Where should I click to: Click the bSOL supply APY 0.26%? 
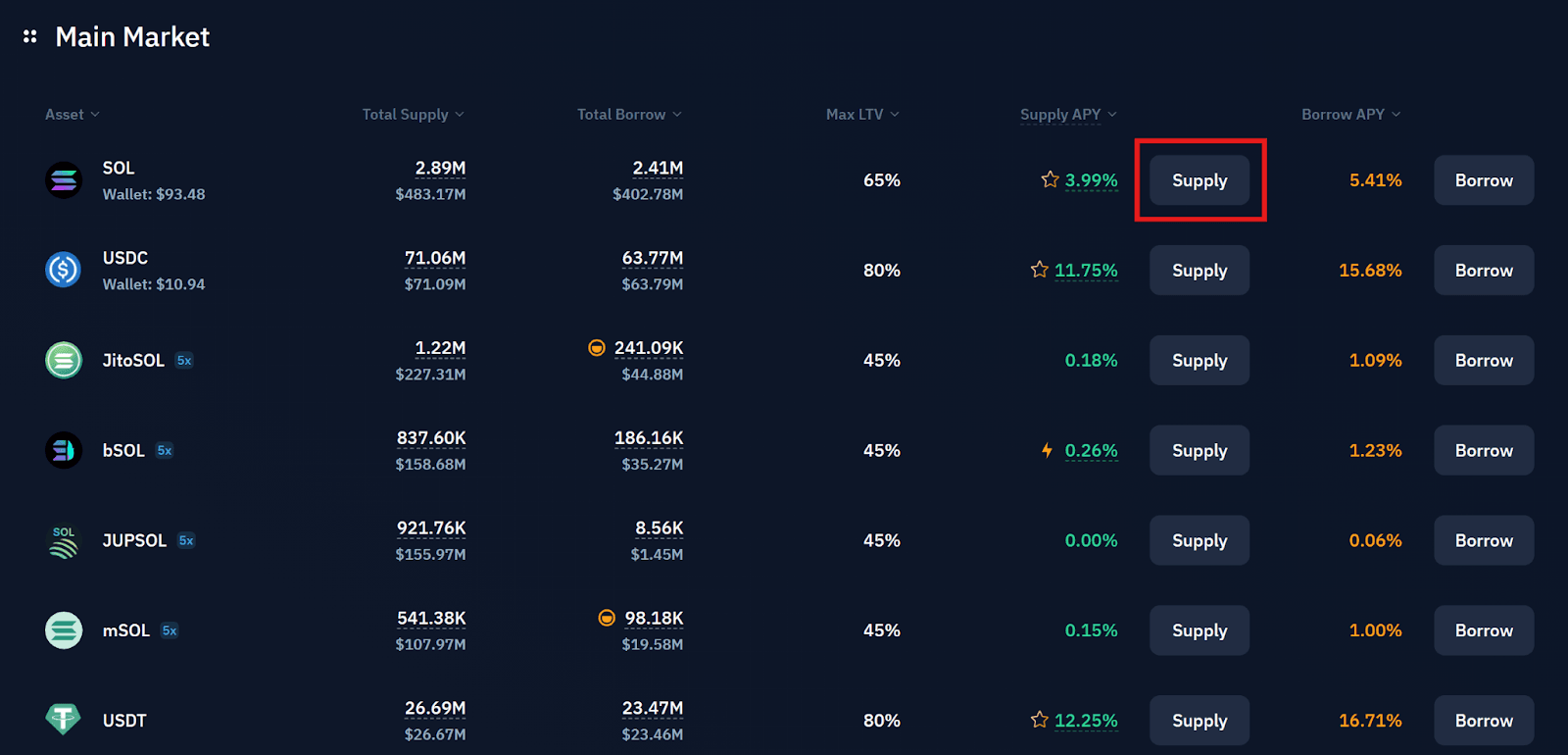[1091, 450]
